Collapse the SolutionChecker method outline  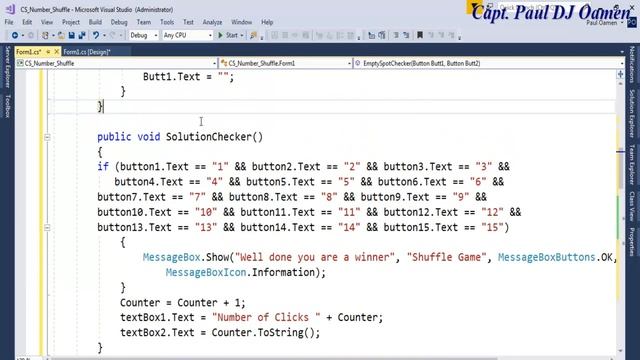(x=47, y=138)
